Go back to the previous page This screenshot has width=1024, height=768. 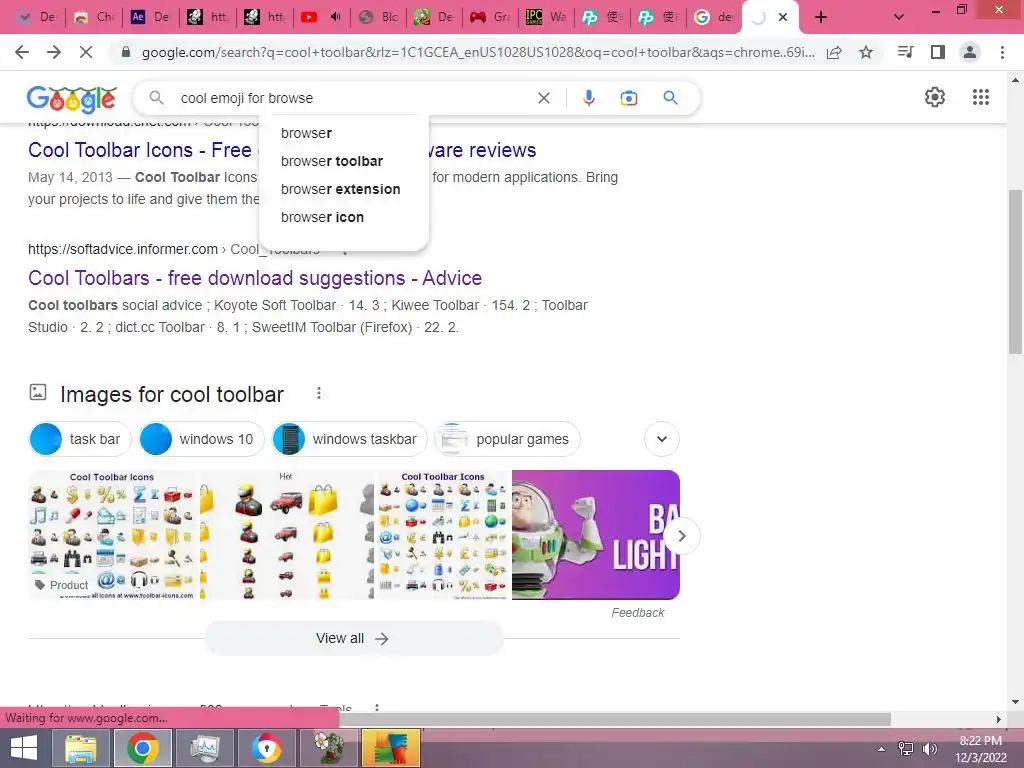(22, 52)
